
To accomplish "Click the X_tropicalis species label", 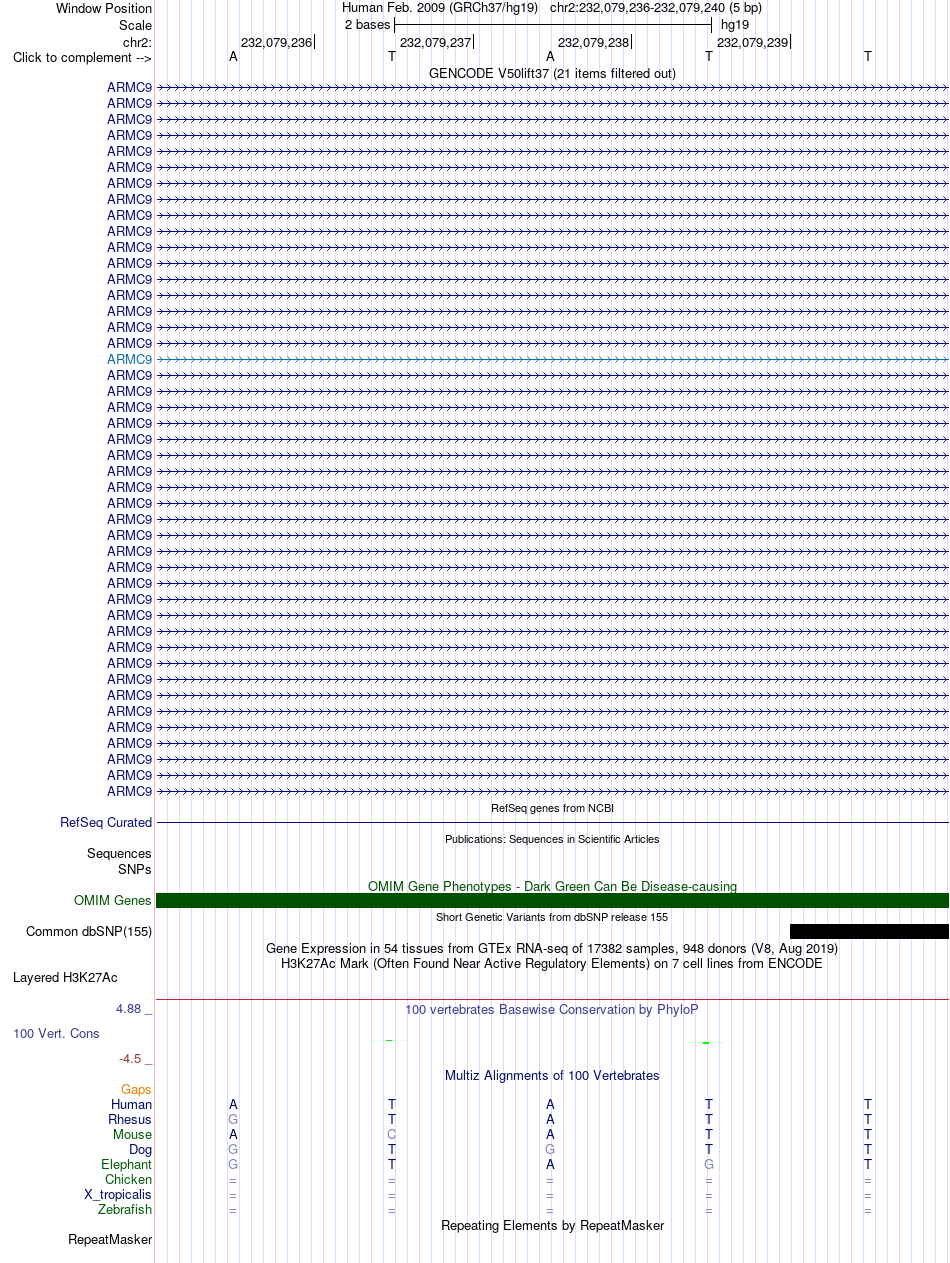I will pyautogui.click(x=118, y=1195).
